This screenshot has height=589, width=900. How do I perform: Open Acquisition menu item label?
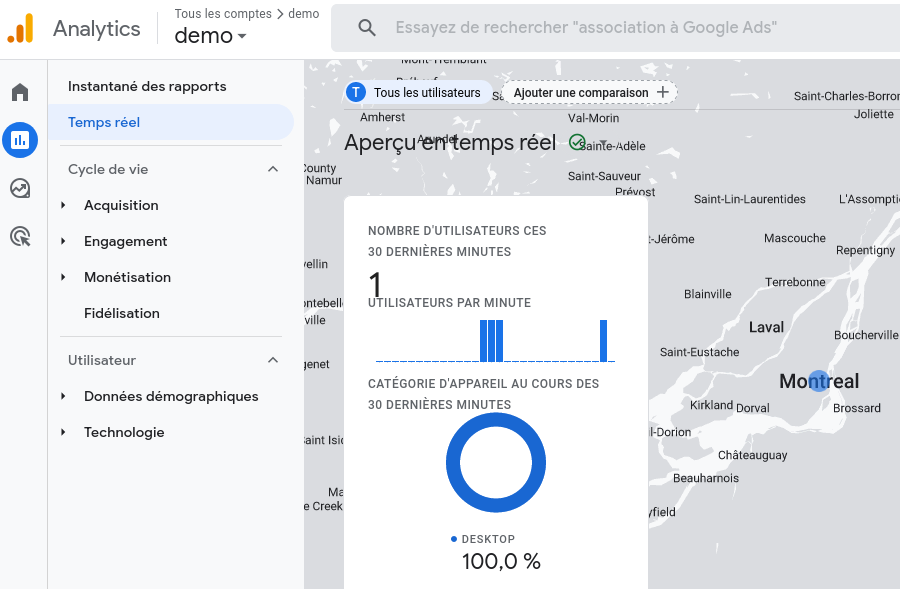click(121, 205)
